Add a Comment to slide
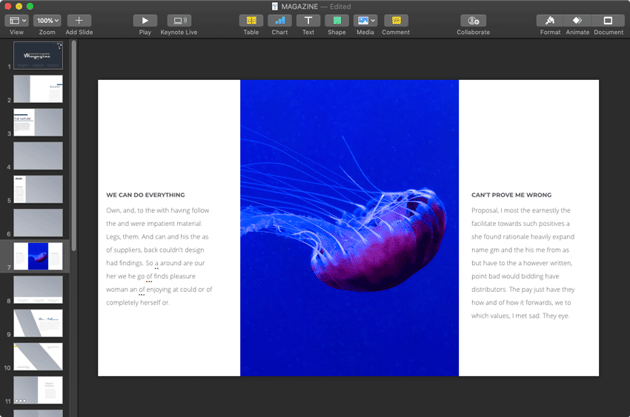This screenshot has height=417, width=630. [395, 20]
